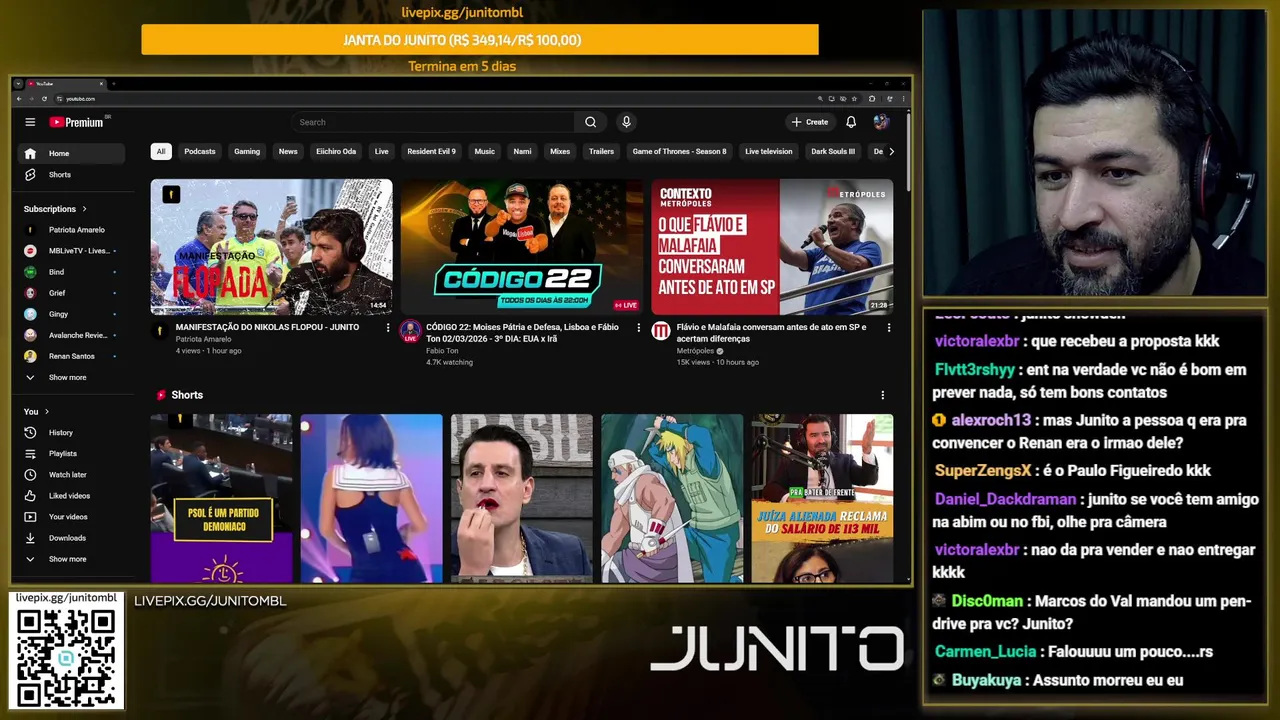The width and height of the screenshot is (1280, 720).
Task: Select the Gaming chip
Action: [x=247, y=151]
